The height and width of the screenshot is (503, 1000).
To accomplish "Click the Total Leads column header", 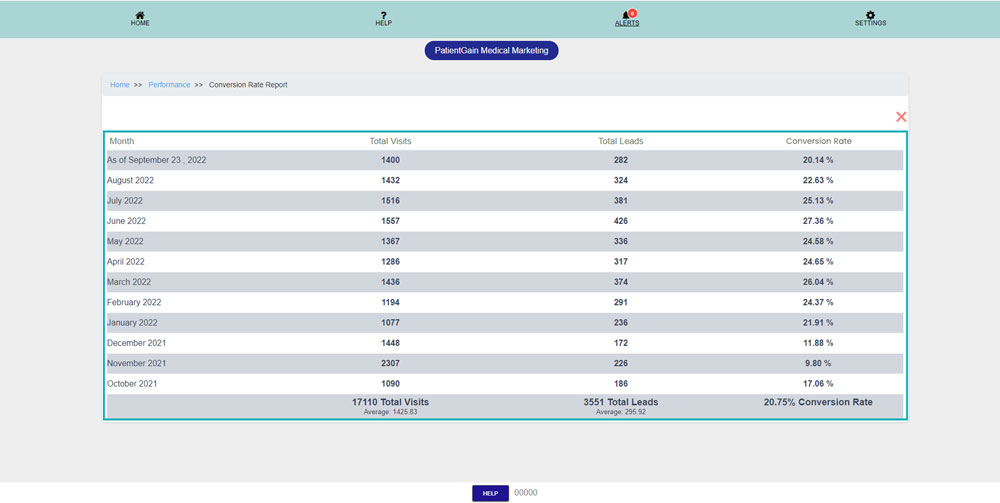I will coord(621,141).
